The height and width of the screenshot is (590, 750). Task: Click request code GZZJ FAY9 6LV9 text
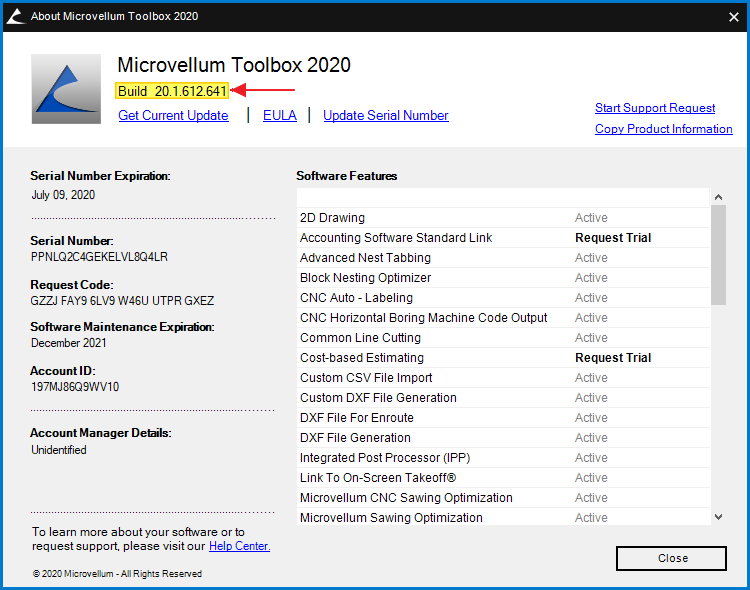click(122, 301)
